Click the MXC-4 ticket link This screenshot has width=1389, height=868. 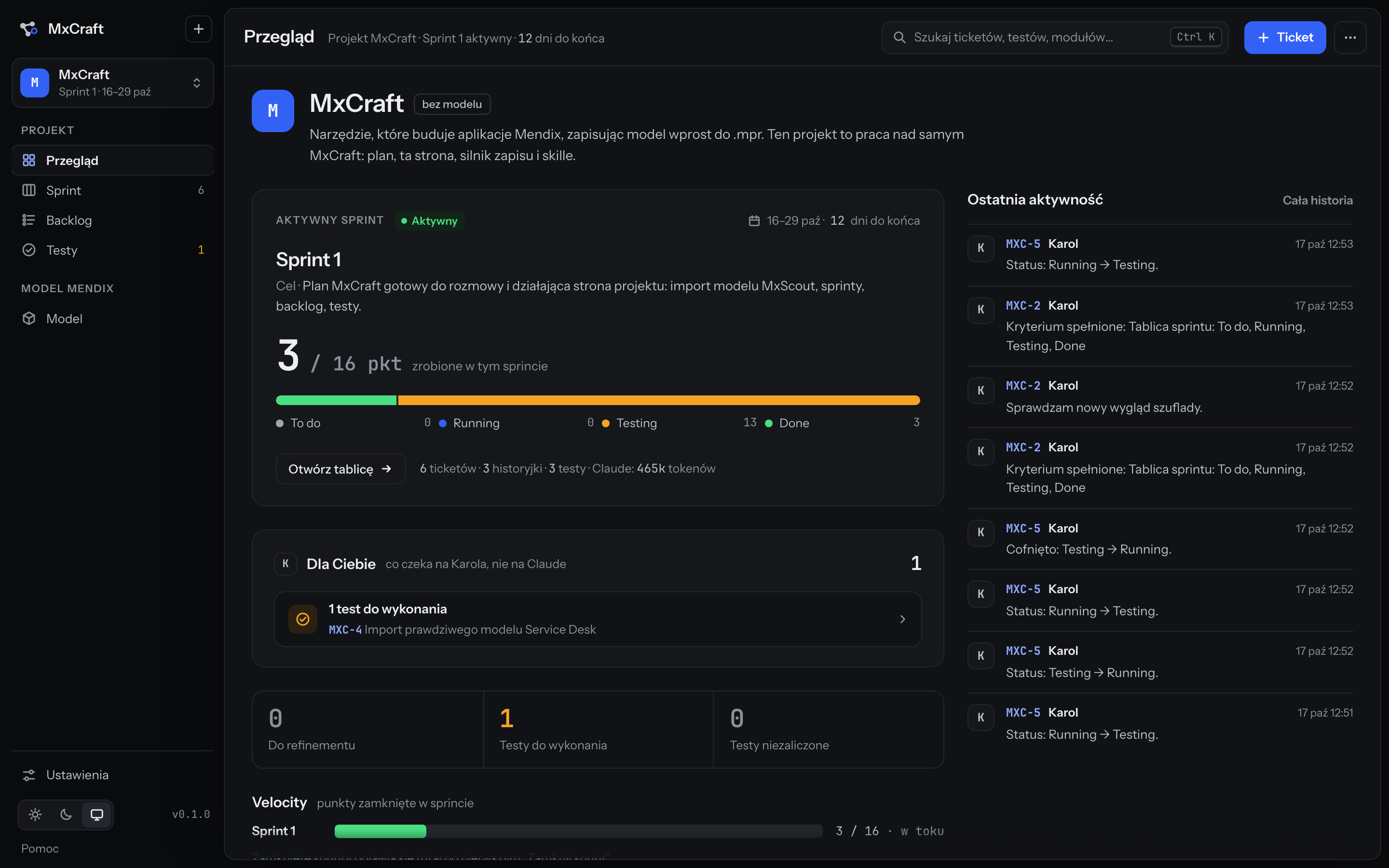tap(345, 630)
